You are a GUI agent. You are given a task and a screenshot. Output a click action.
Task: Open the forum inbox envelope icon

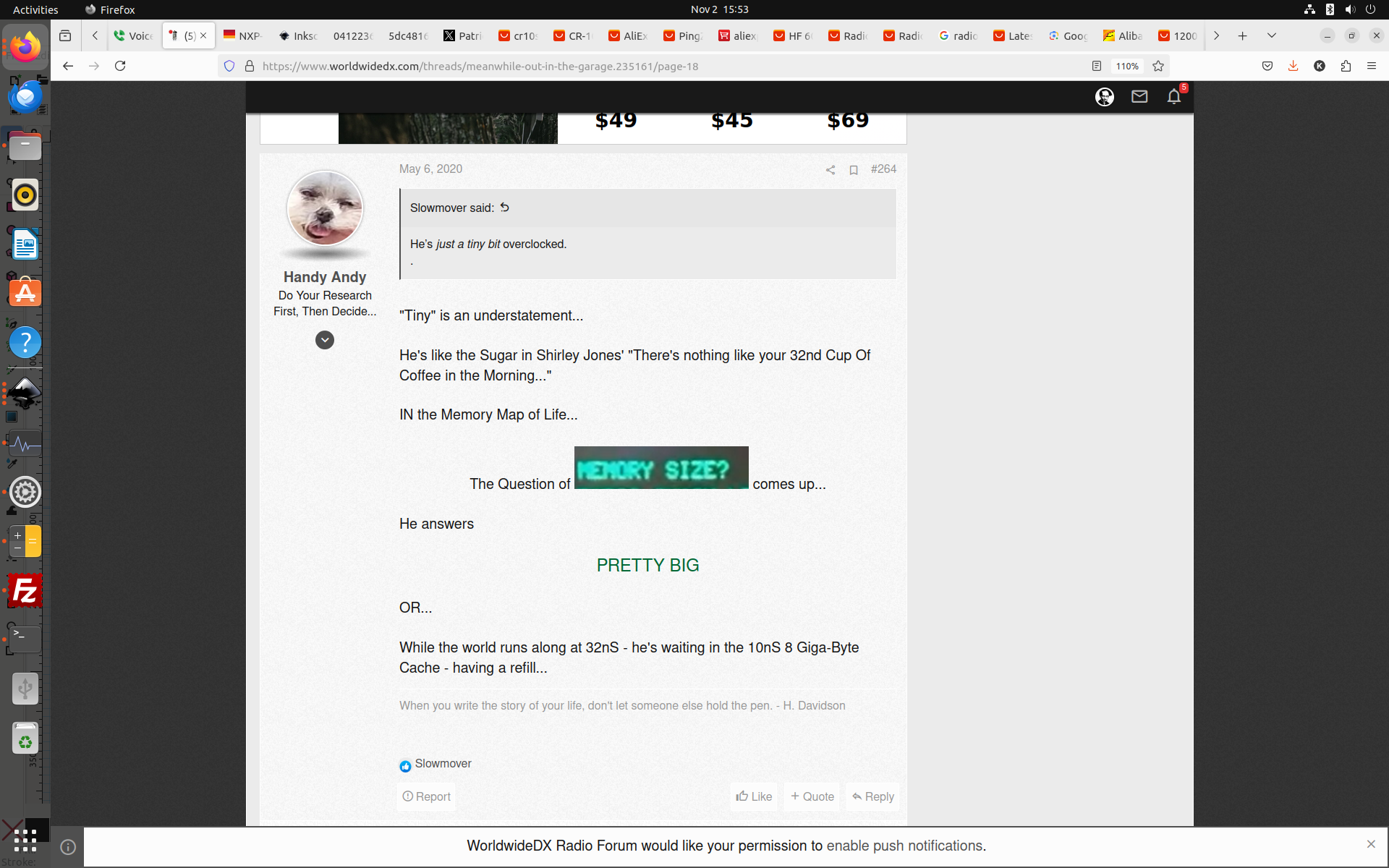coord(1139,96)
